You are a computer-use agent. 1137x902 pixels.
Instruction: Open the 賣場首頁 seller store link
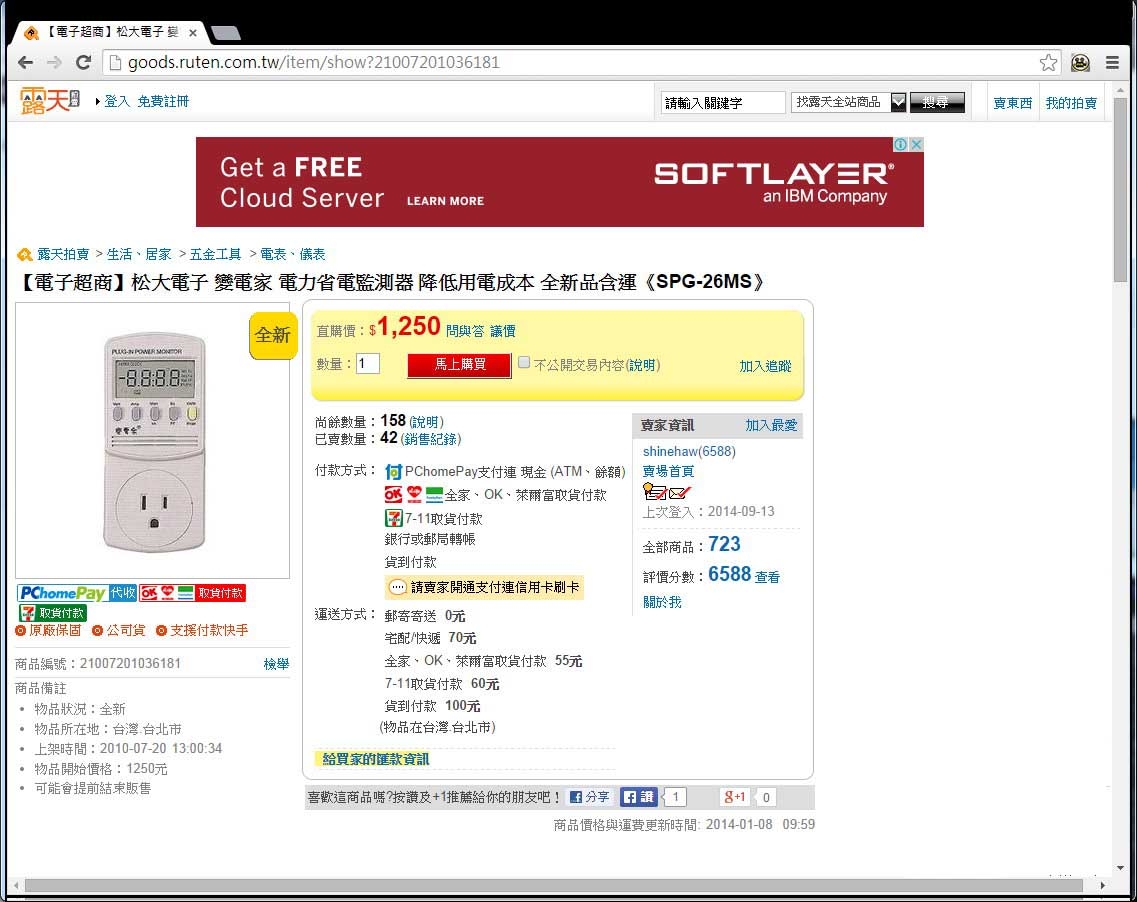click(x=668, y=471)
